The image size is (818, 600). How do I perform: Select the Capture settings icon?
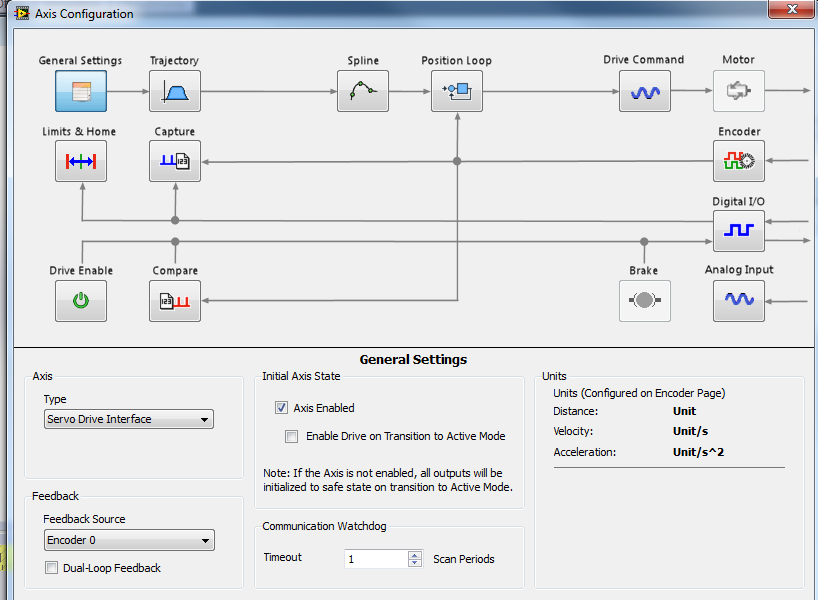[175, 161]
